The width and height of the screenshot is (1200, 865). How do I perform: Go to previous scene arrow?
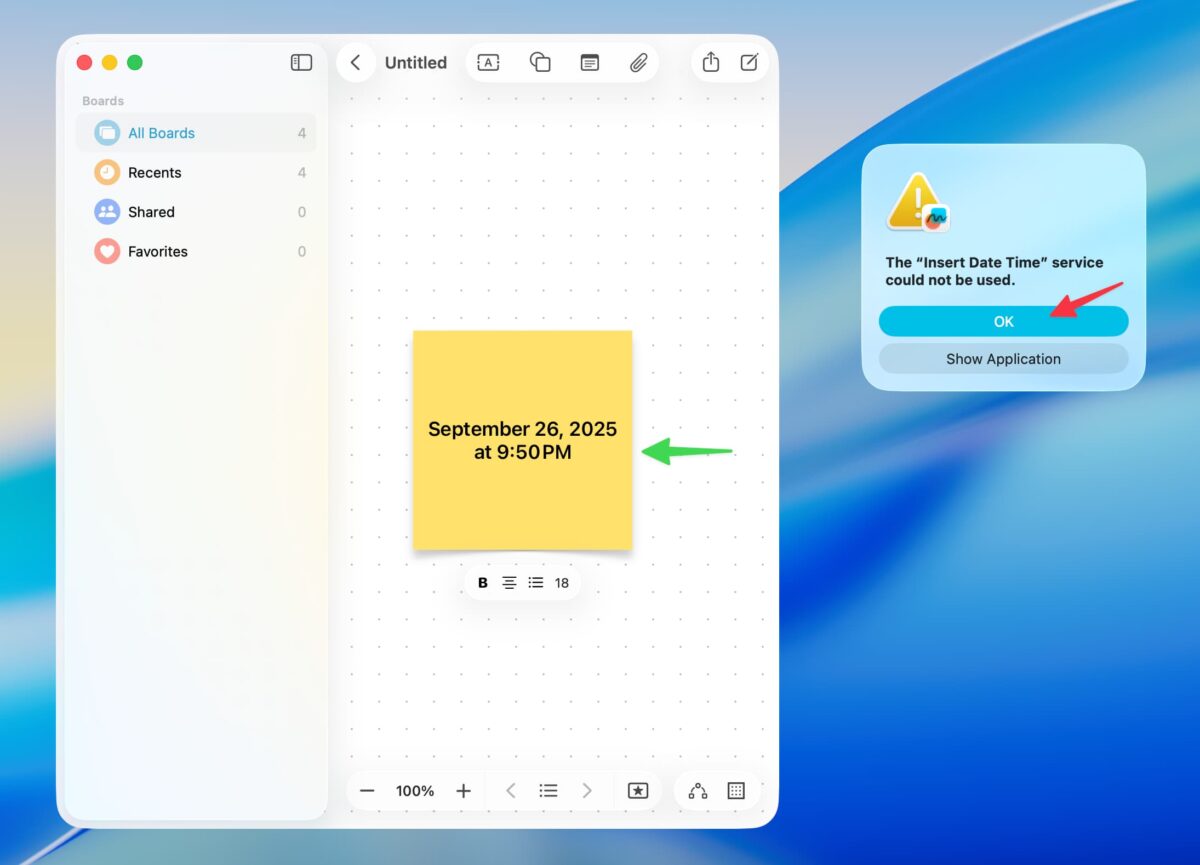(511, 791)
